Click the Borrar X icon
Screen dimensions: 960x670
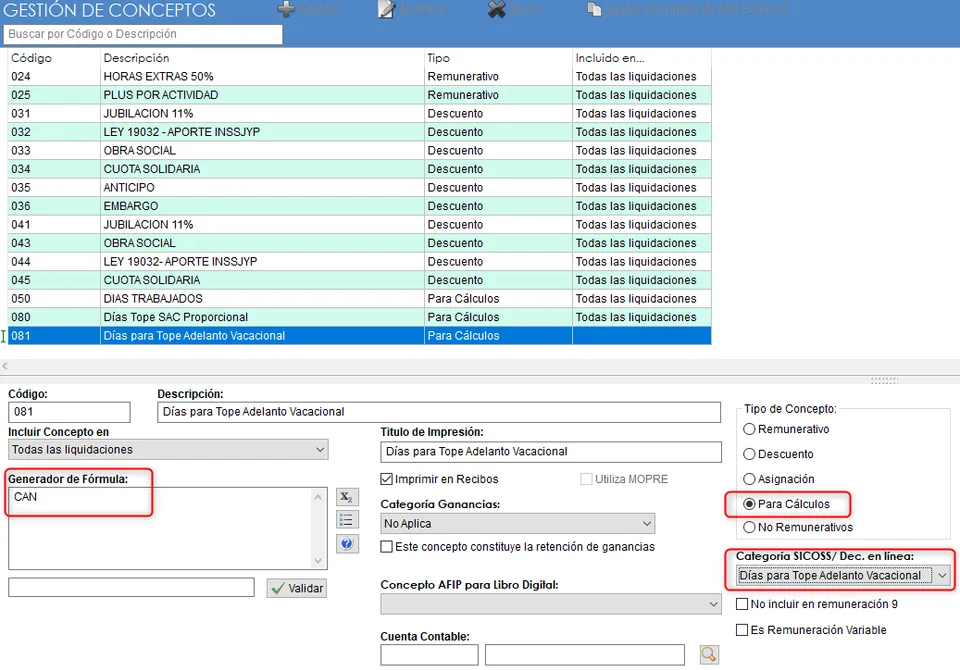[497, 9]
